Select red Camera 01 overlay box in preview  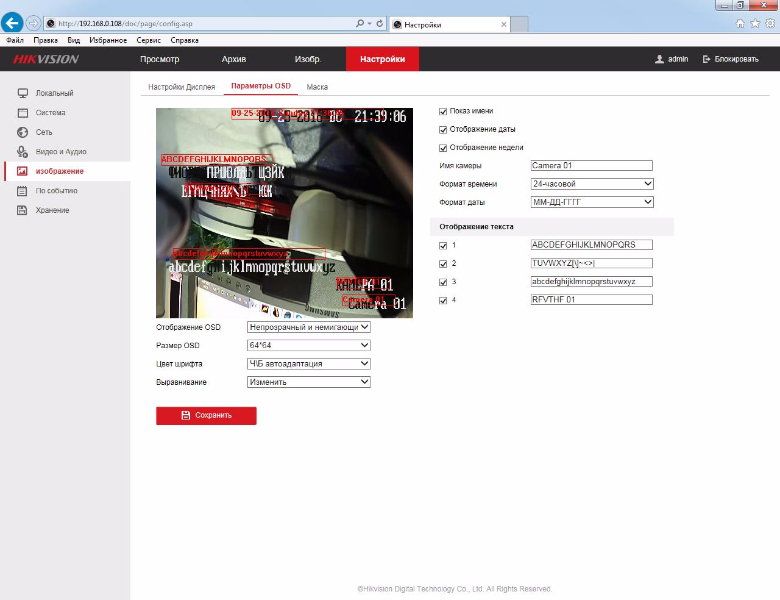[x=369, y=300]
